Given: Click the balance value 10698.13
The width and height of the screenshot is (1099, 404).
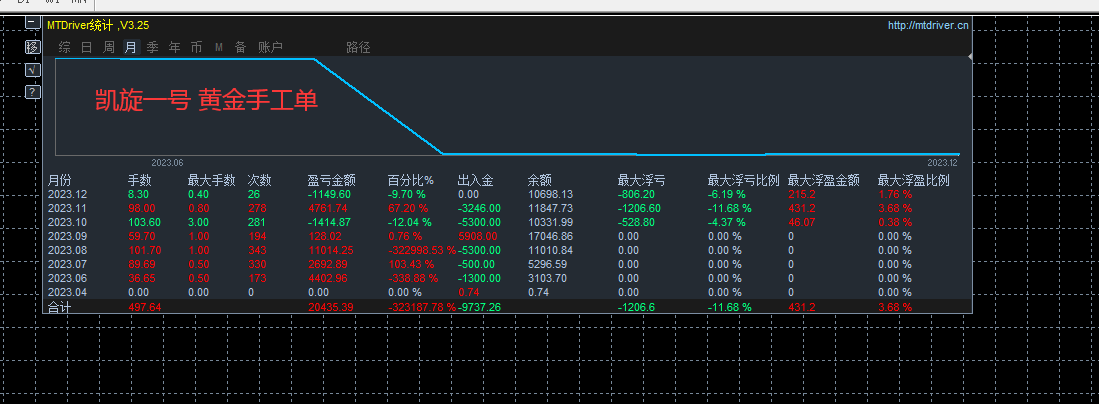Looking at the screenshot, I should pos(550,194).
